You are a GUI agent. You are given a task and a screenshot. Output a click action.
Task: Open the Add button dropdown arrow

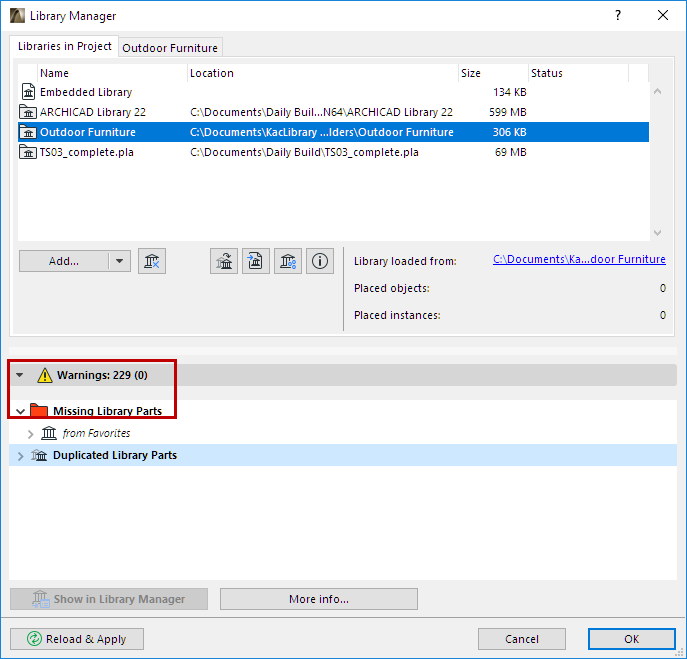[119, 261]
